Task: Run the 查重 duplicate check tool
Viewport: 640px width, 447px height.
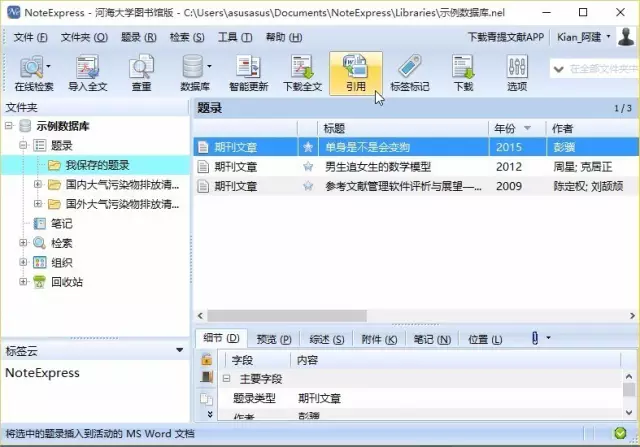Action: coord(141,73)
